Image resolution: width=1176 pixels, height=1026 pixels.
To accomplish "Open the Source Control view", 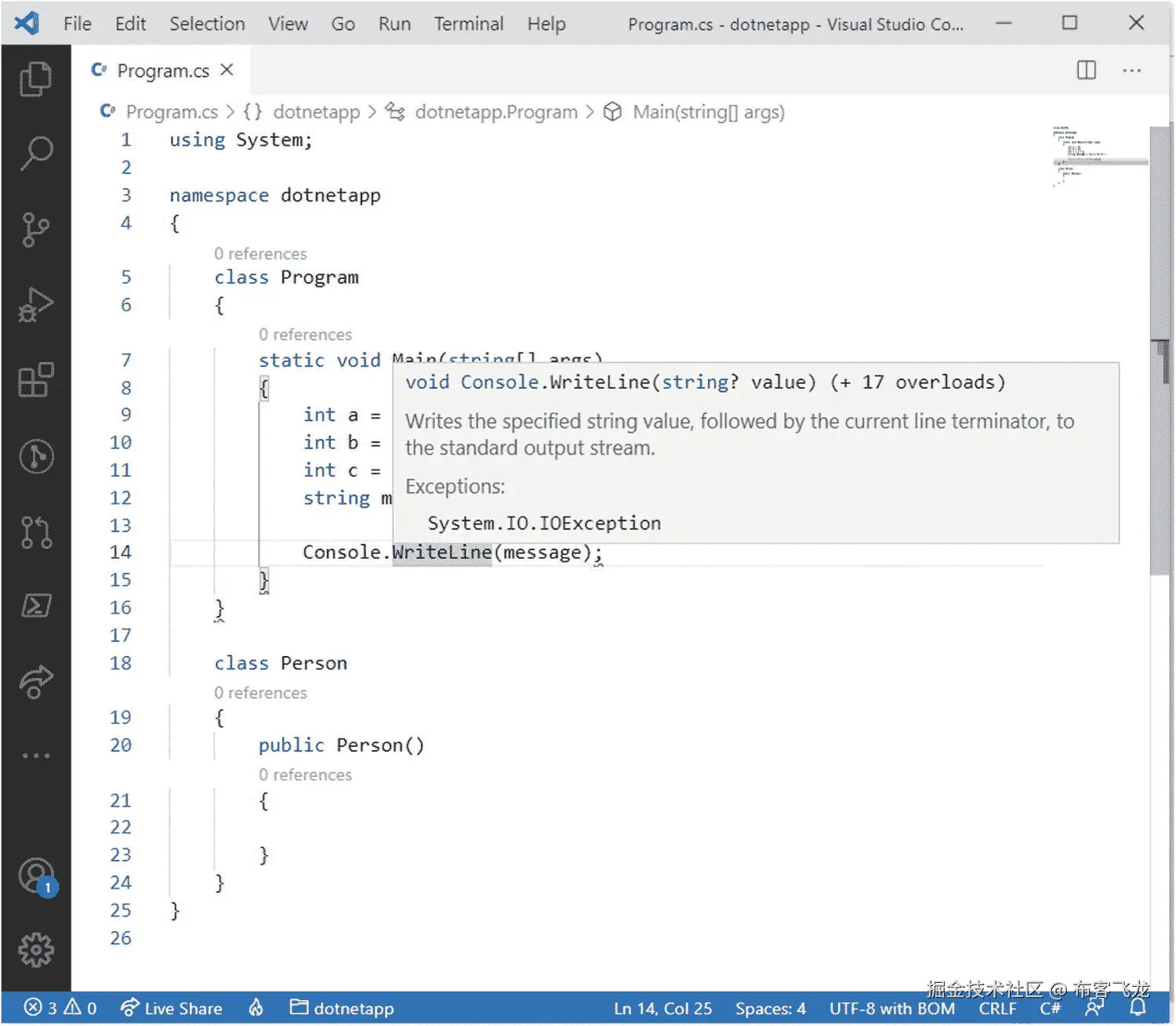I will (35, 227).
